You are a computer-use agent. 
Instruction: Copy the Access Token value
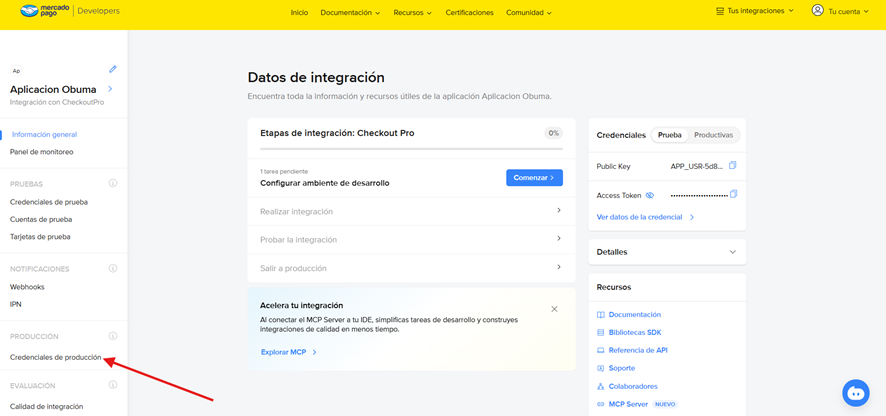[x=733, y=195]
